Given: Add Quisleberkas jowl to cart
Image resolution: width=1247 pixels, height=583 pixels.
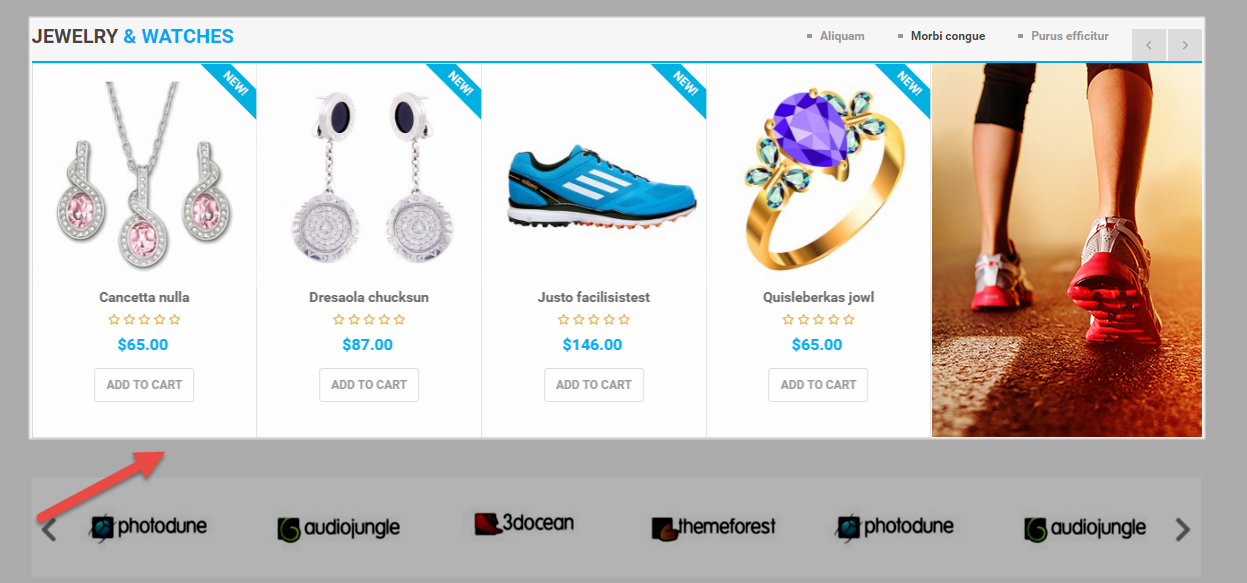Looking at the screenshot, I should point(818,385).
